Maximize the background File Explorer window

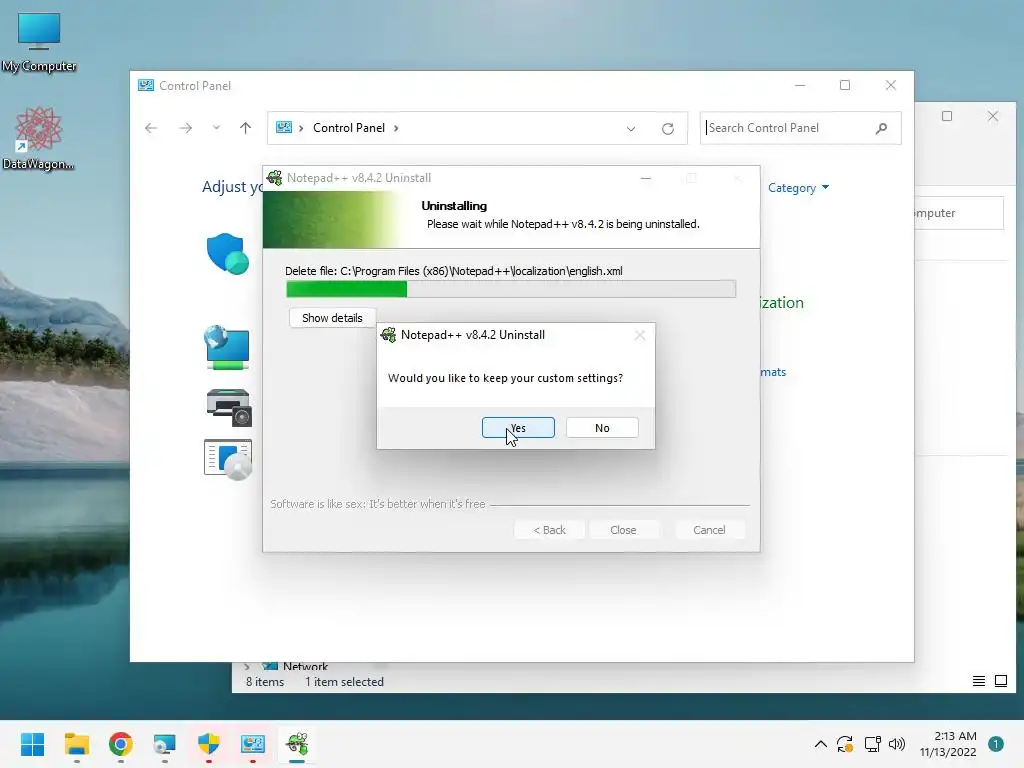pyautogui.click(x=947, y=116)
